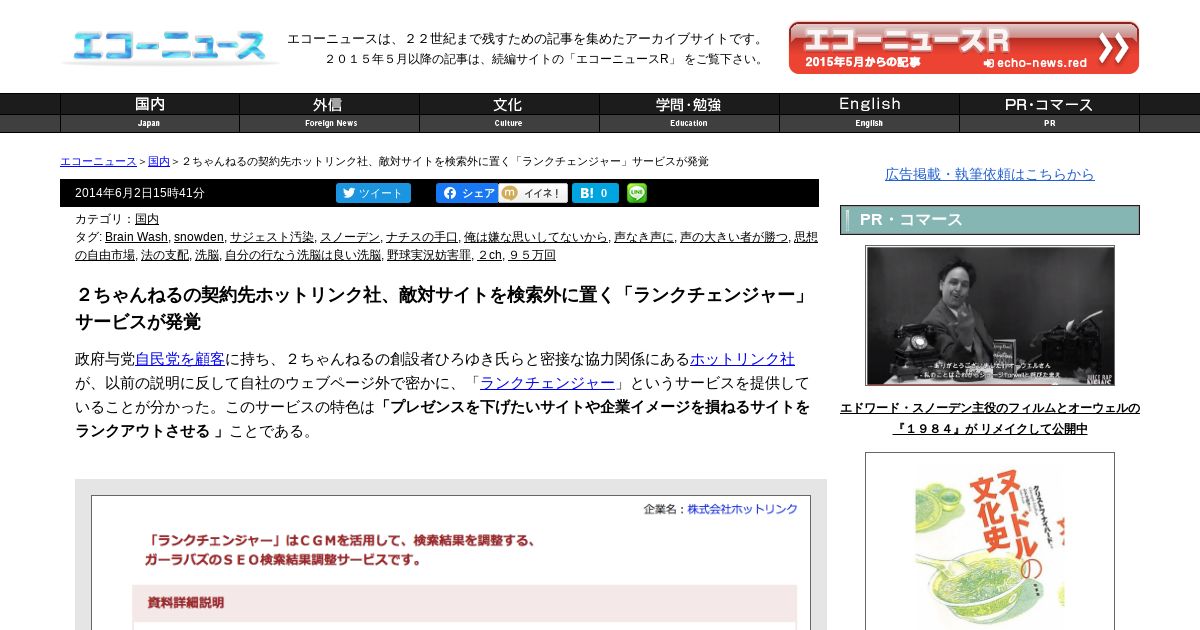Open the 文化 Culture tab

click(510, 113)
